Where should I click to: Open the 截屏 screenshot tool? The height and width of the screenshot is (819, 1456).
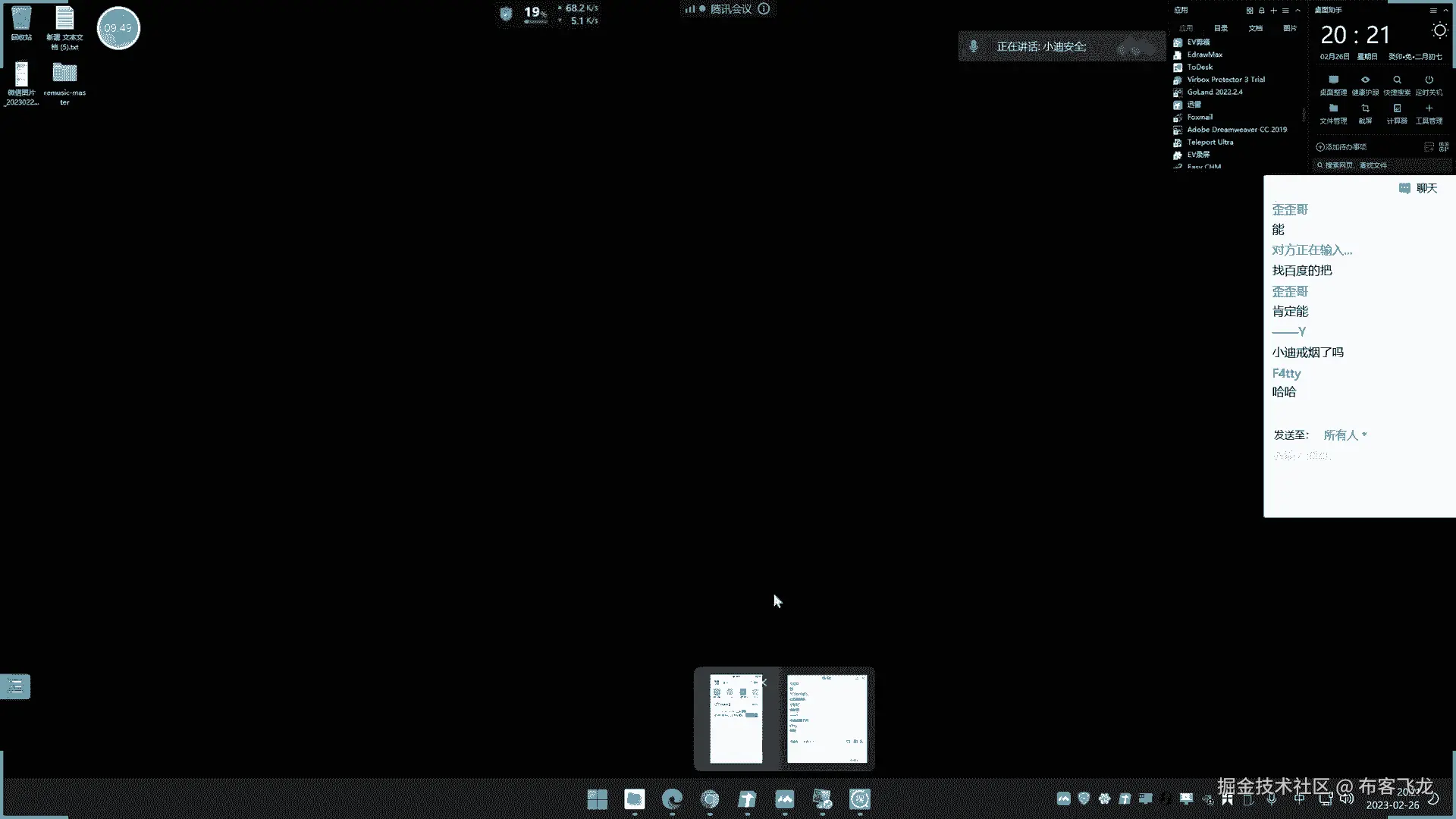point(1365,109)
